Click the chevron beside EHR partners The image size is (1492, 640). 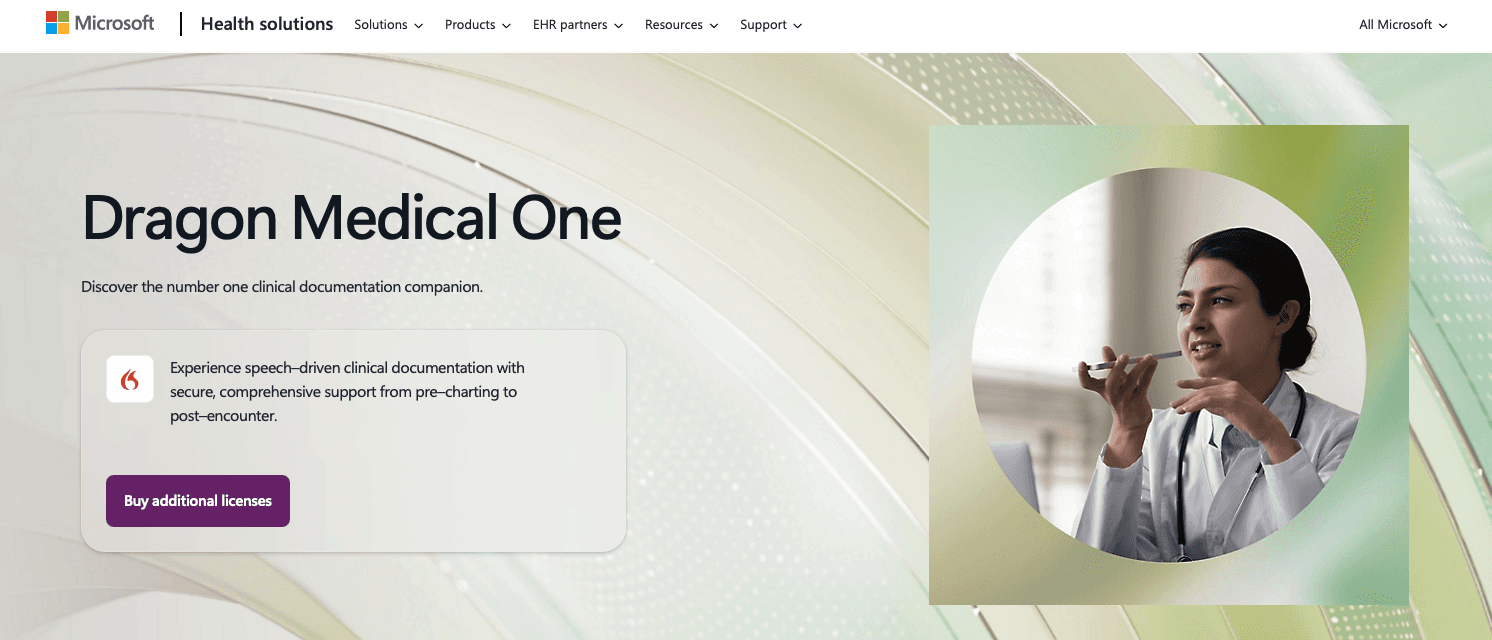click(618, 26)
